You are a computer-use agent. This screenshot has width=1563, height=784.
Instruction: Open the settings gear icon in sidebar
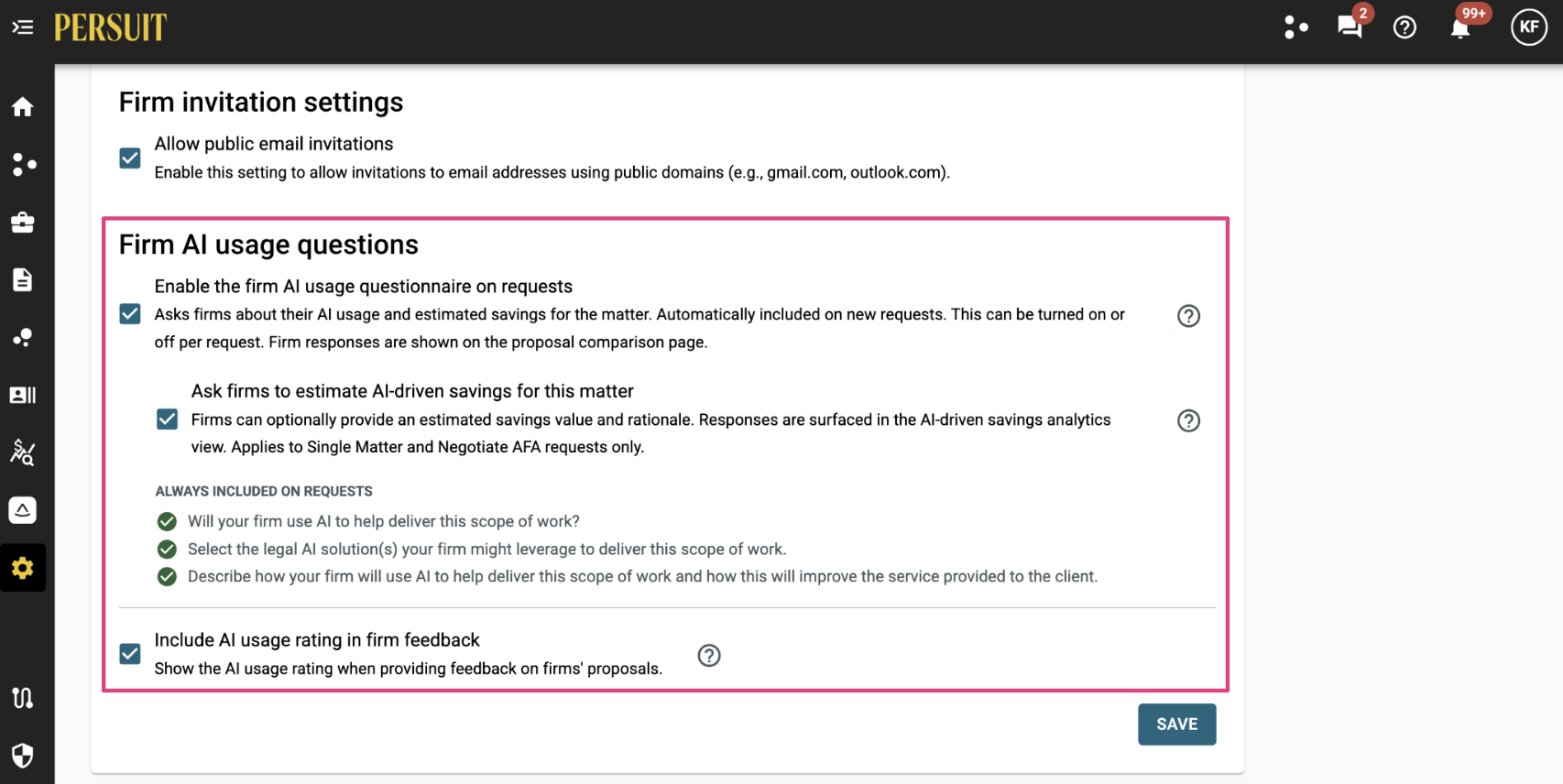pyautogui.click(x=23, y=568)
